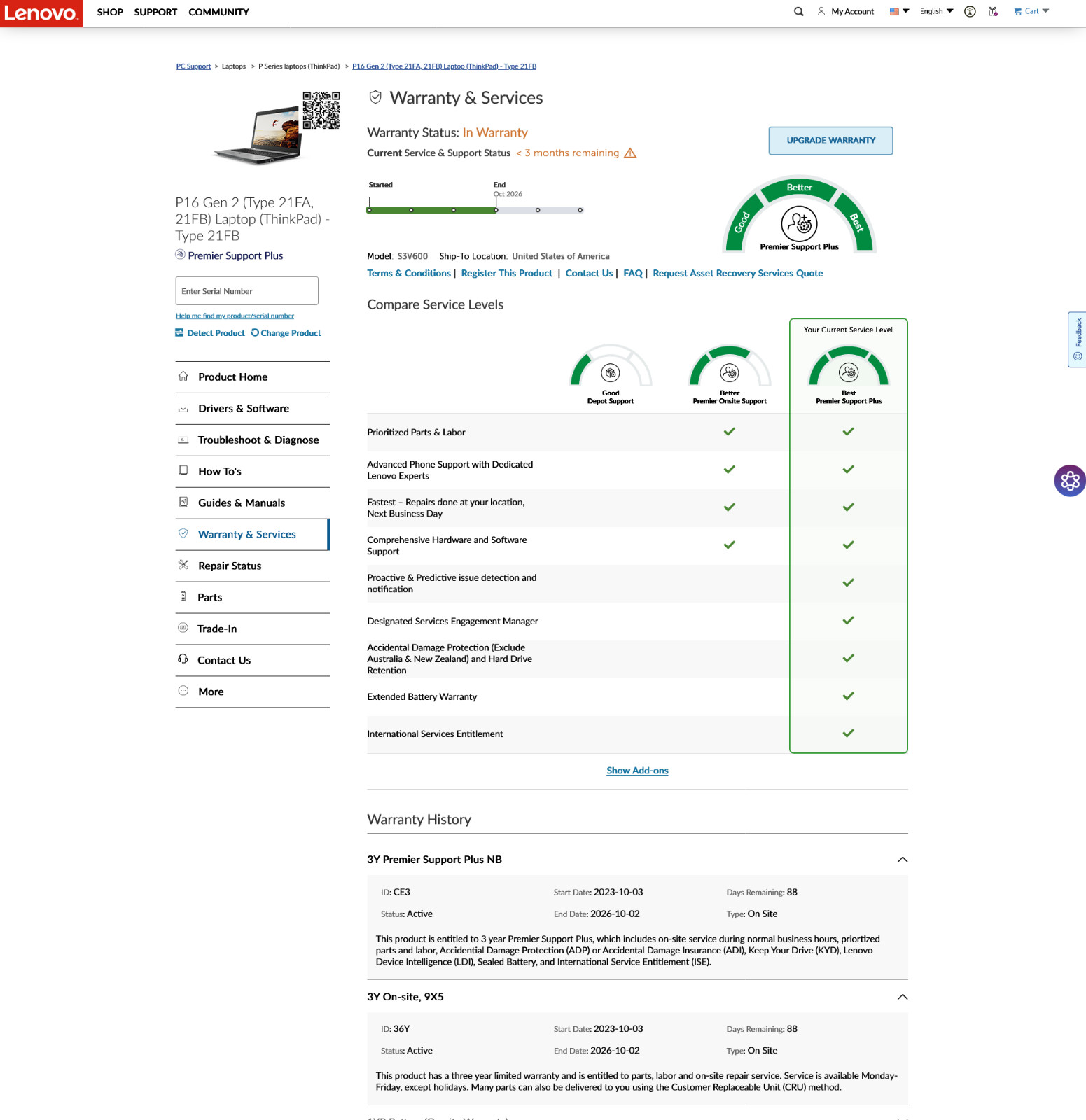Open the US flag country selector
The height and width of the screenshot is (1120, 1086).
899,11
